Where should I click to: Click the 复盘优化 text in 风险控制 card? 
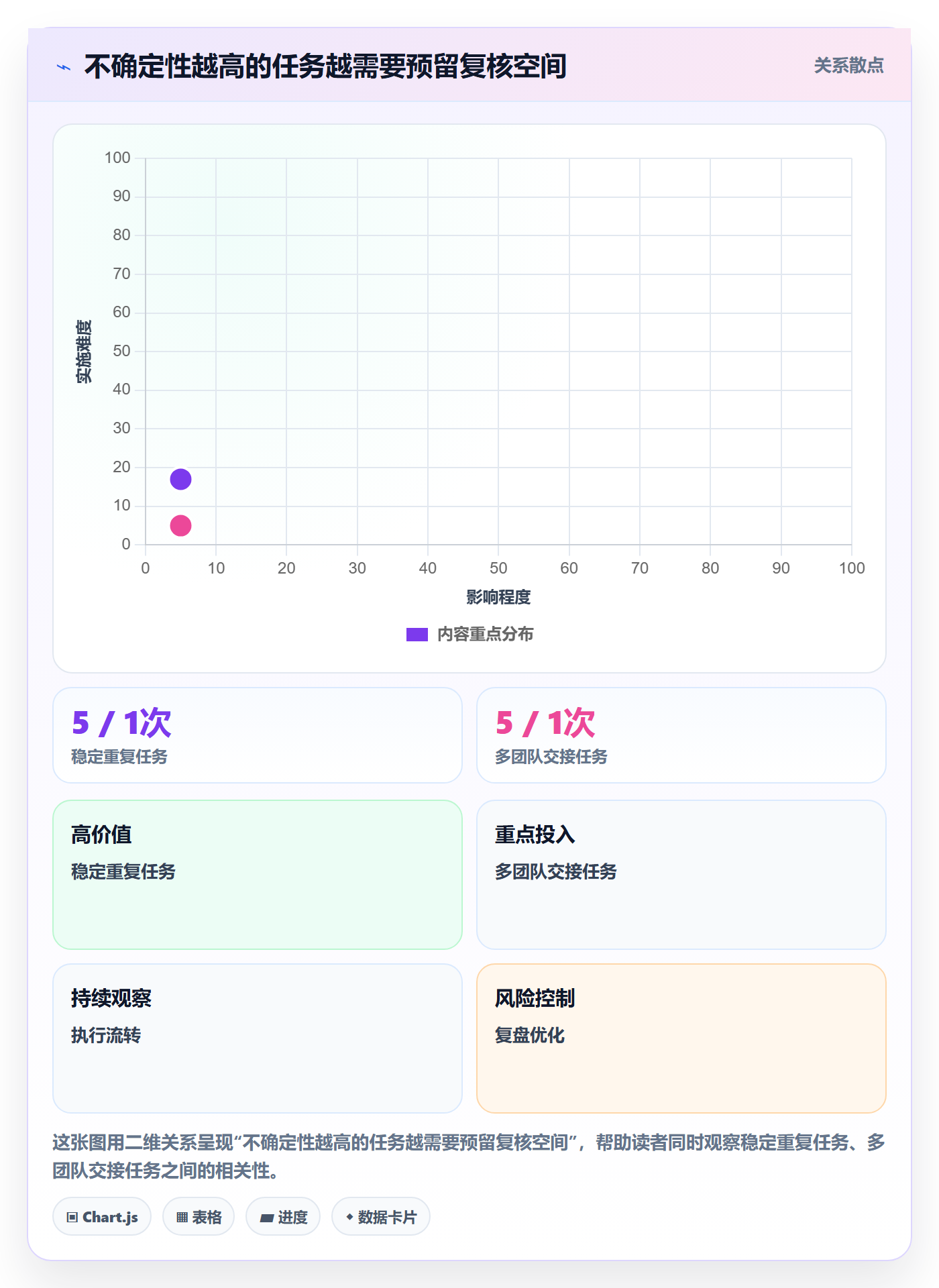[x=530, y=1035]
